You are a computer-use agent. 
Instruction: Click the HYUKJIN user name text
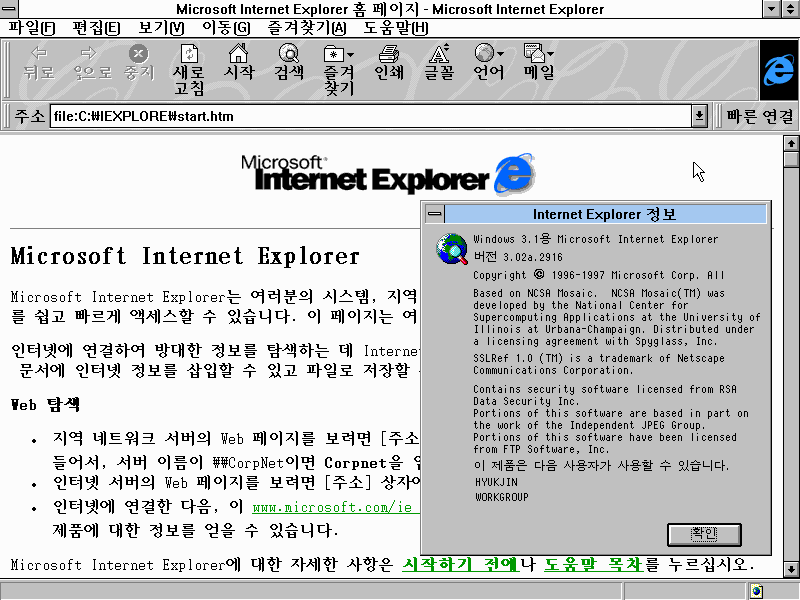(496, 482)
